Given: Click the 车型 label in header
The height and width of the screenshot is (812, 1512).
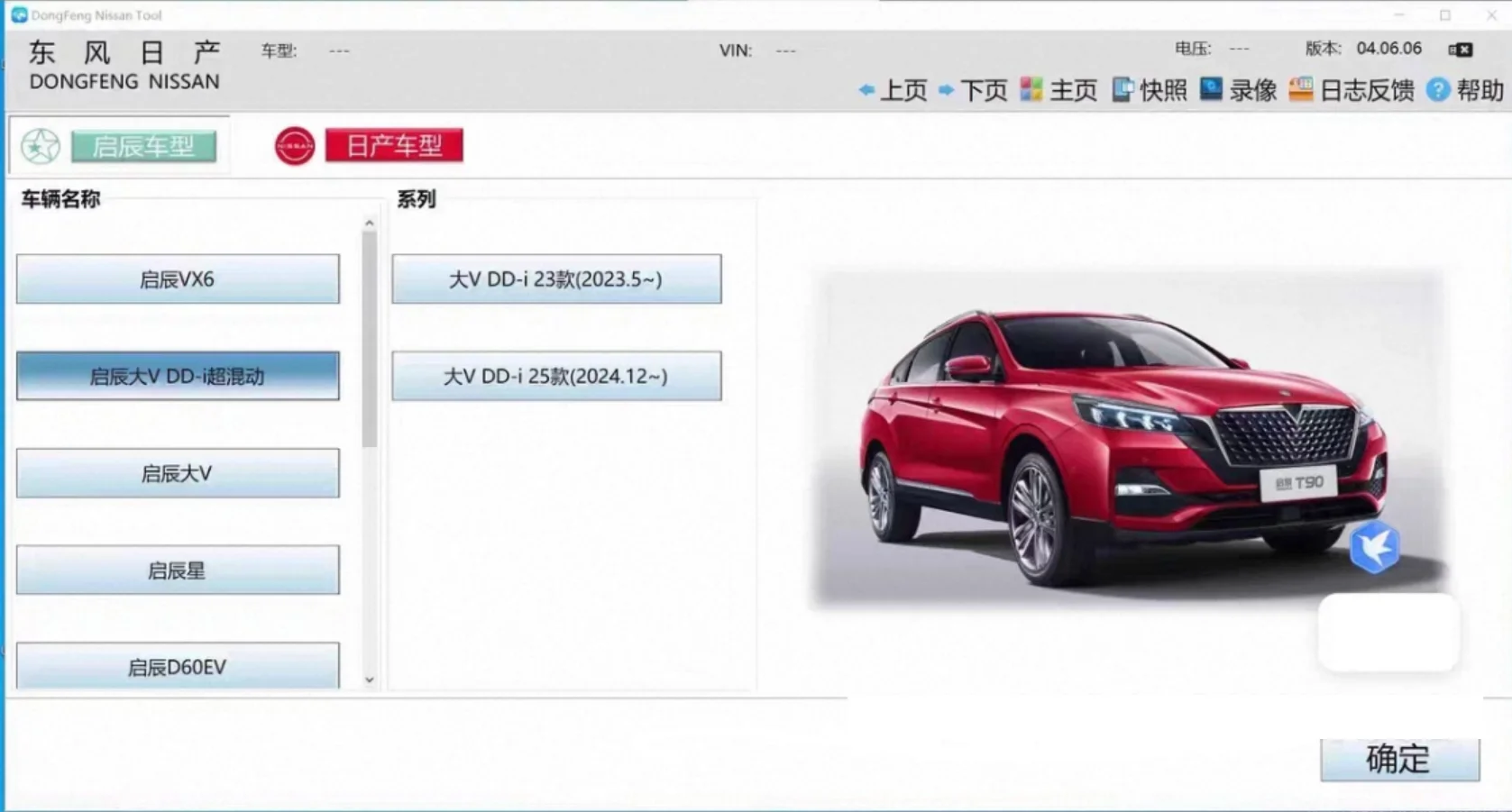Looking at the screenshot, I should tap(279, 50).
